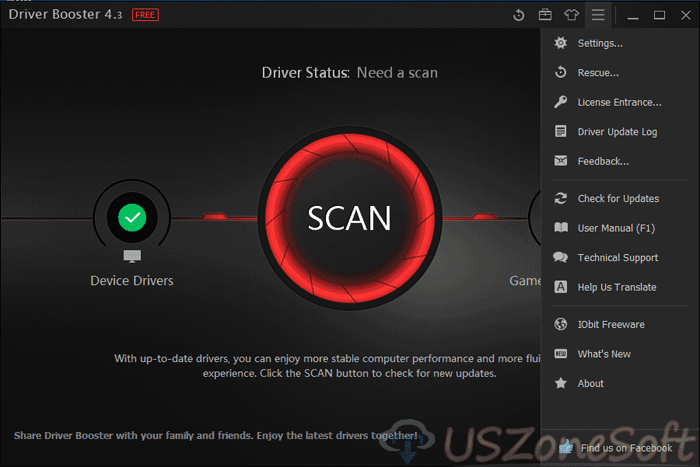Select Driver Update Log menu item
The image size is (700, 467).
(617, 132)
